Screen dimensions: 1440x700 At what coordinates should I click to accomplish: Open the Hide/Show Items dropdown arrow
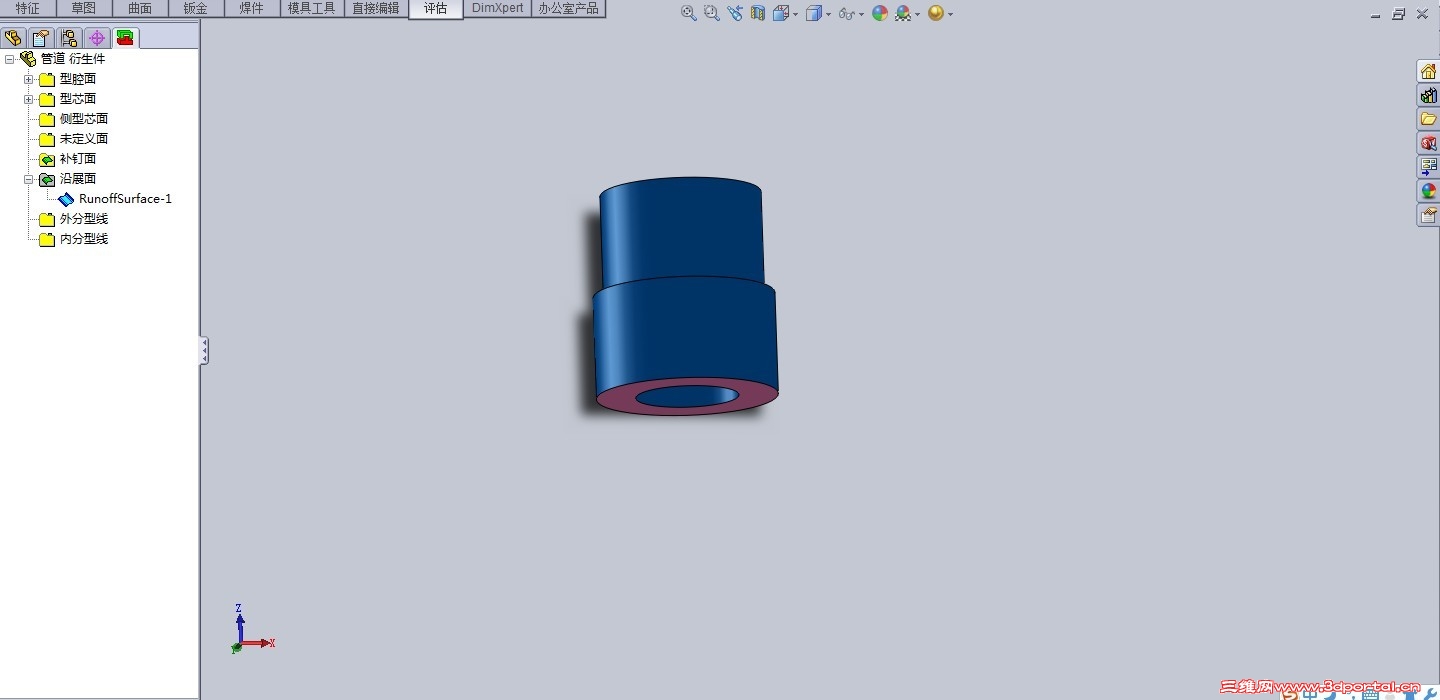(x=861, y=14)
